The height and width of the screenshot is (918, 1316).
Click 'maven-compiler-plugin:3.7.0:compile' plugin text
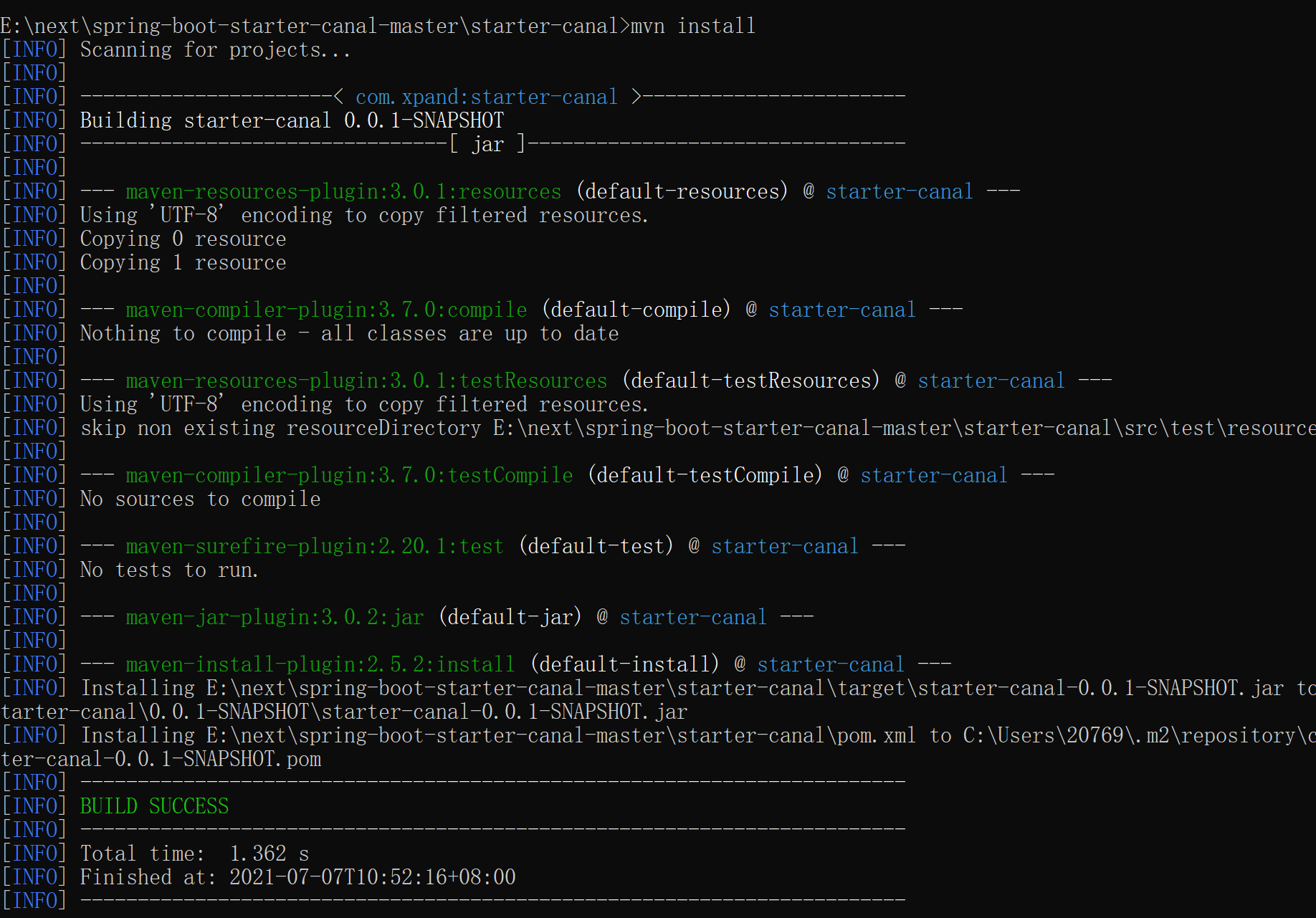[x=326, y=310]
